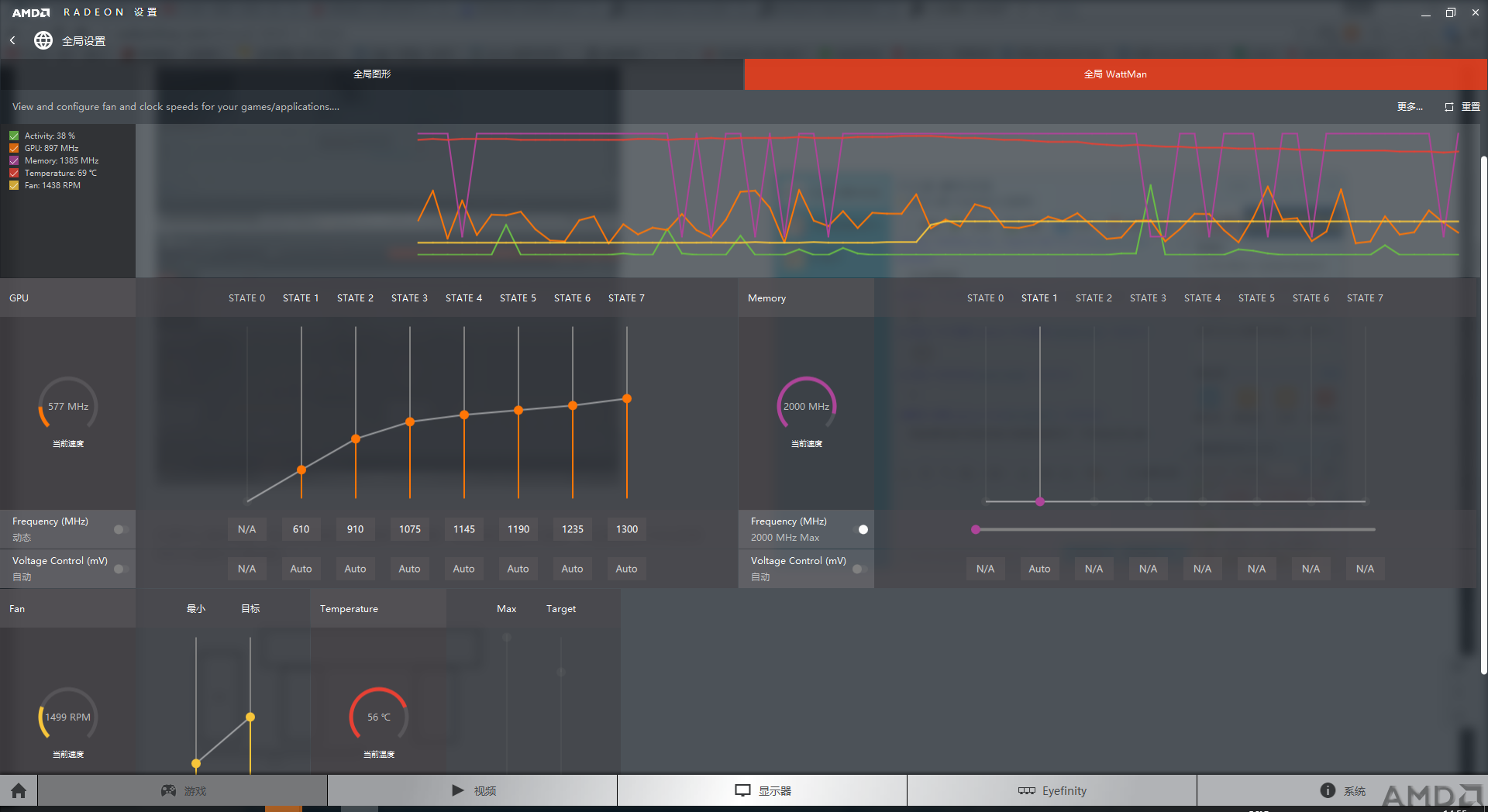Click GPU State 7 frequency 1300
1488x812 pixels.
click(x=626, y=529)
